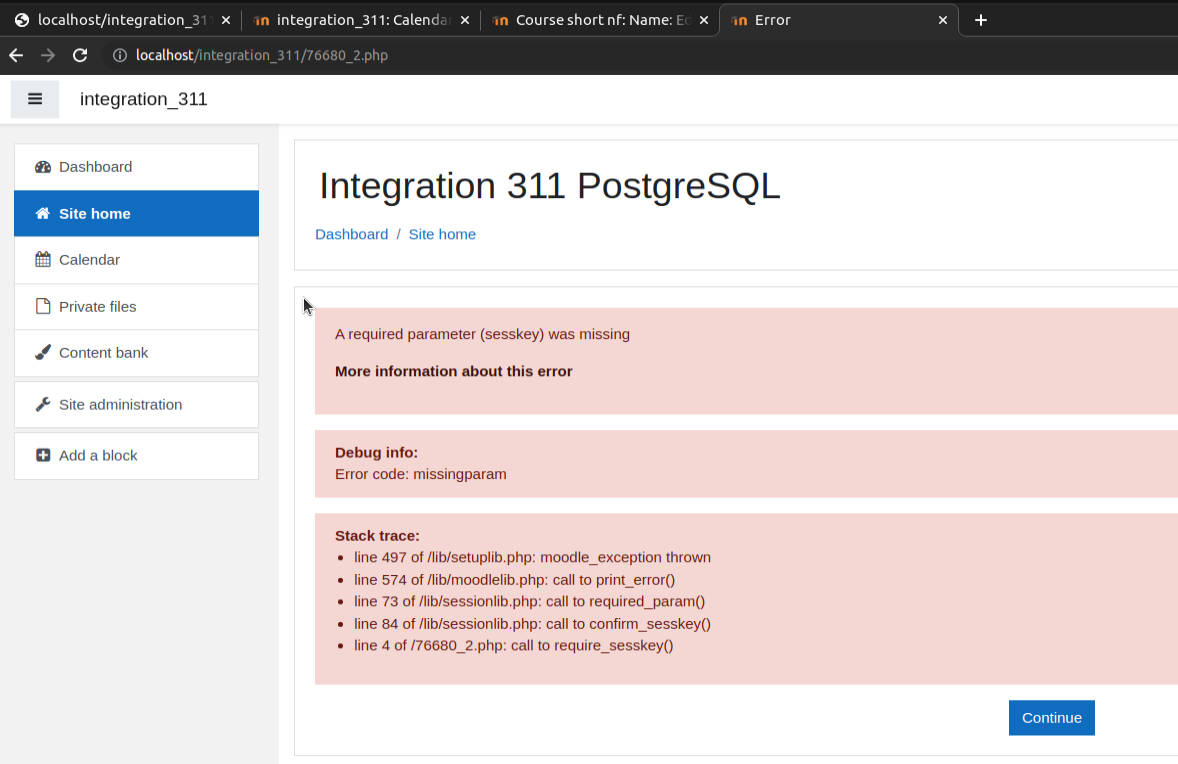The width and height of the screenshot is (1178, 764).
Task: Open Content bank in the side menu
Action: 137,353
